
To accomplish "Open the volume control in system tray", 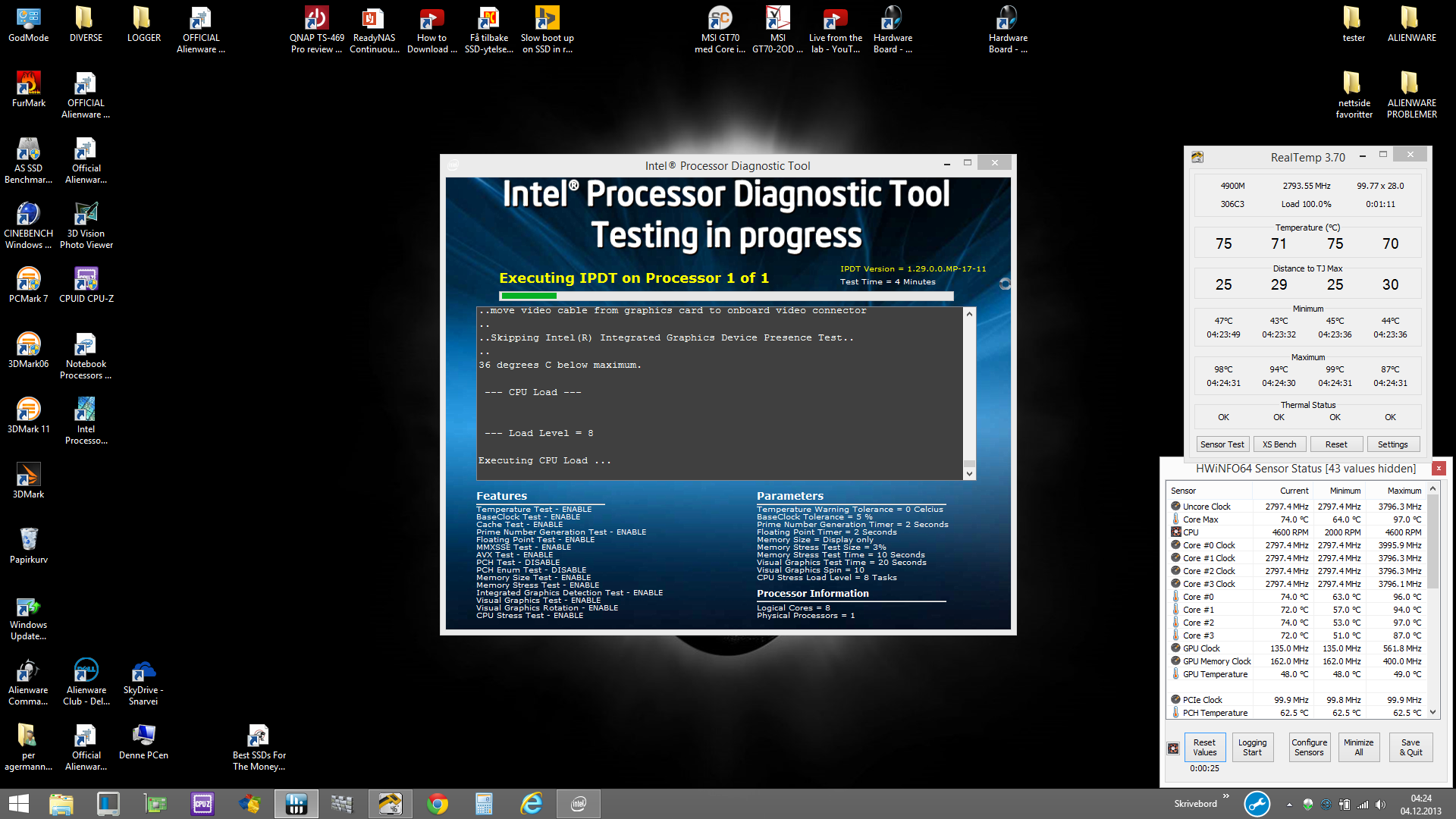I will point(1380,805).
